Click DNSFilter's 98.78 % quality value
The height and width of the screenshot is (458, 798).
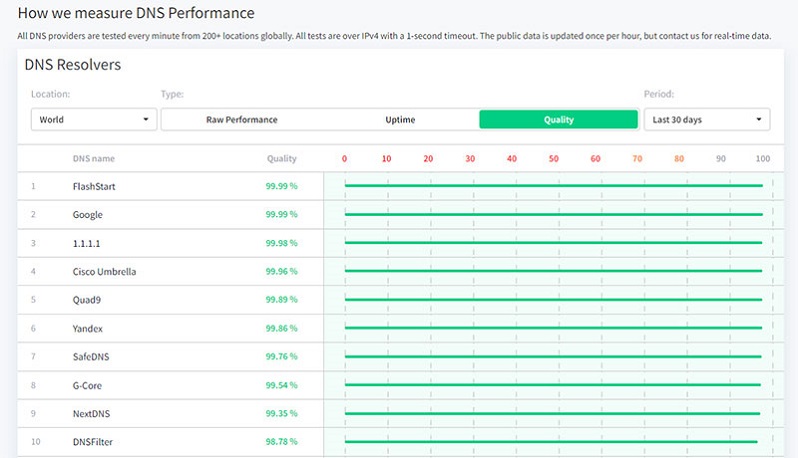tap(281, 442)
